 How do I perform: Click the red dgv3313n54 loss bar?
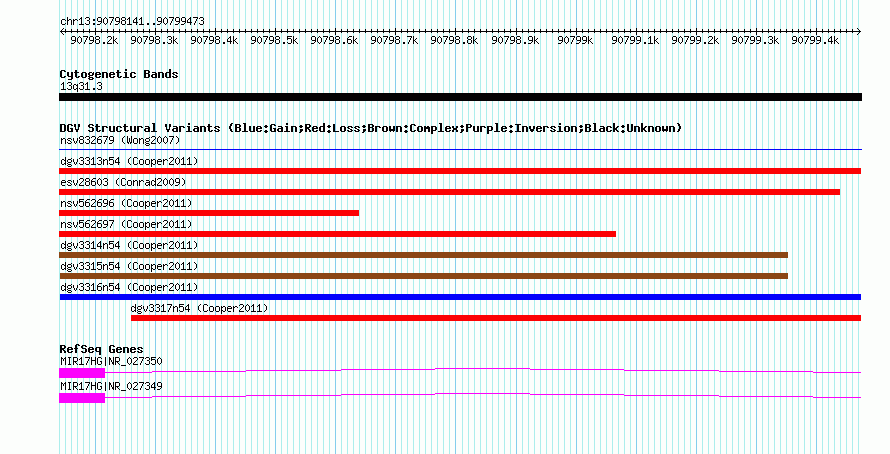(x=460, y=171)
